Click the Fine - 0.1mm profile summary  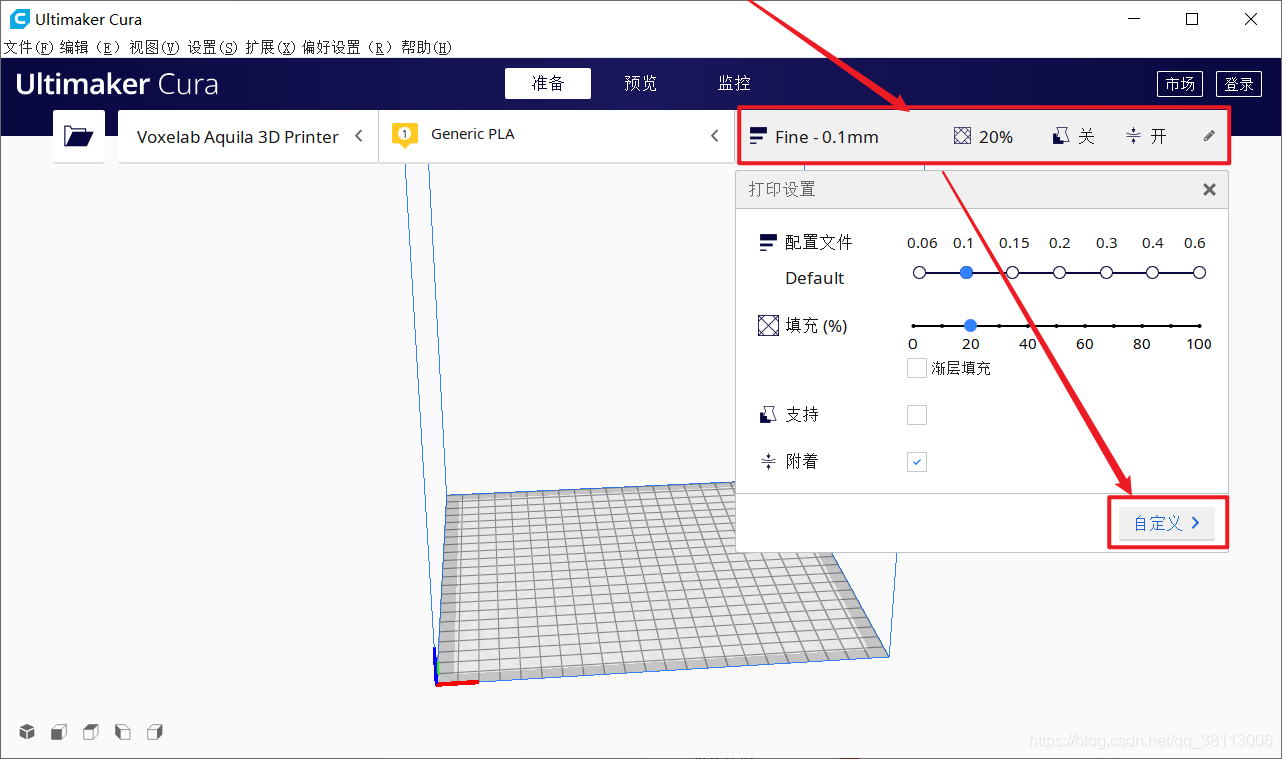(x=814, y=137)
